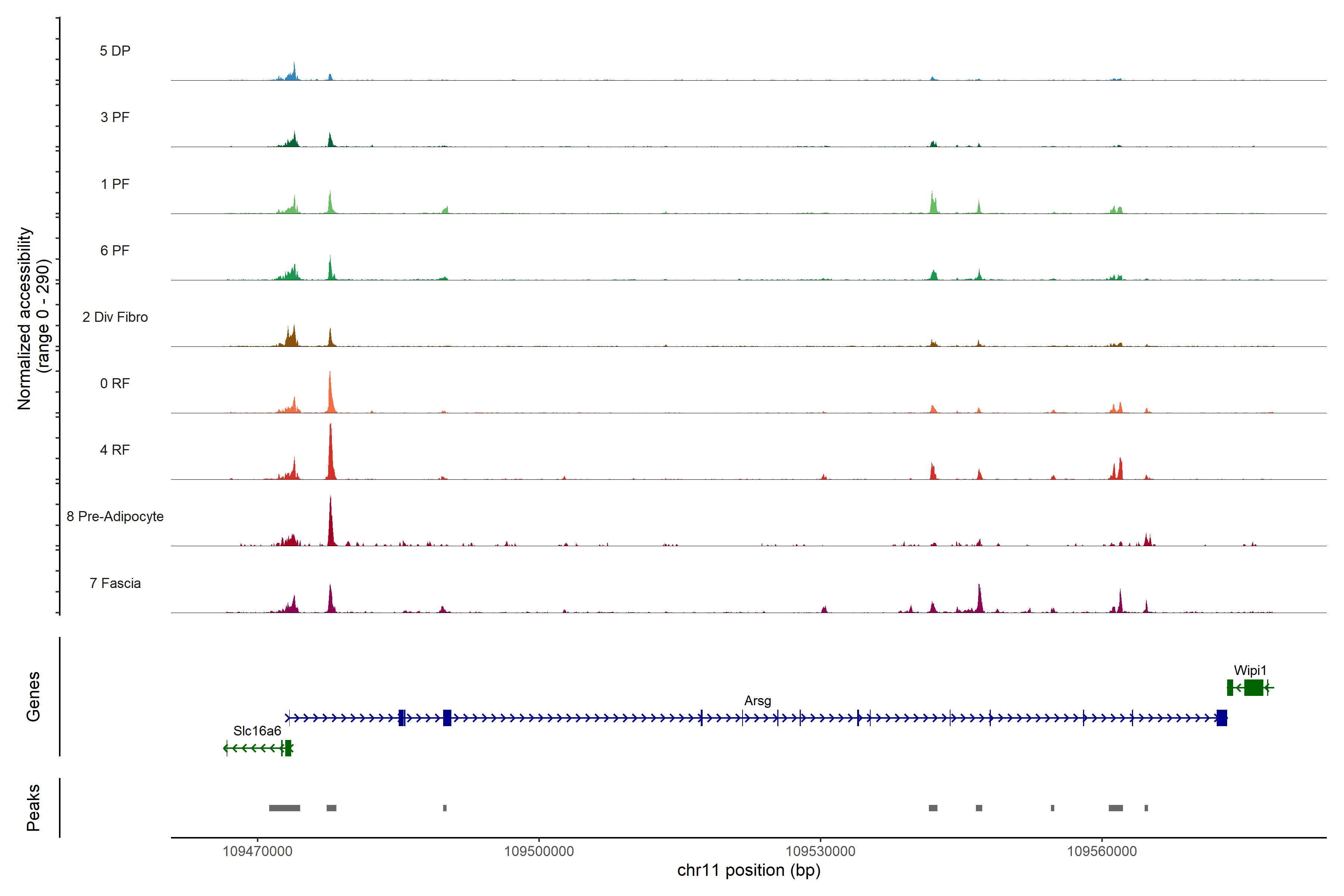Viewport: 1344px width, 896px height.
Task: Select the Slc16a6 gene label
Action: [257, 731]
